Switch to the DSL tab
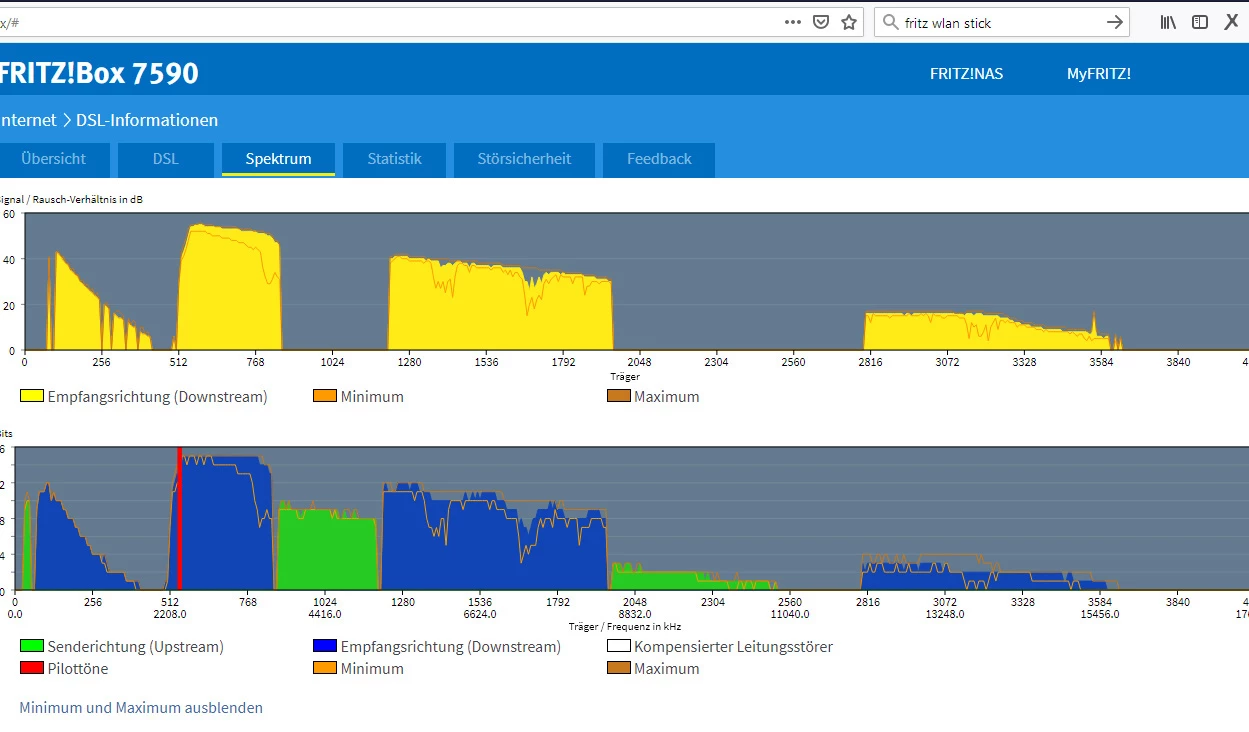 [x=165, y=159]
